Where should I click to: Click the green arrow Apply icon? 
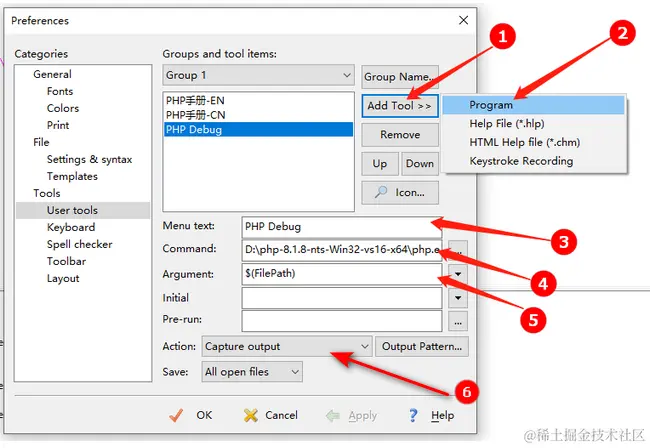(x=333, y=415)
